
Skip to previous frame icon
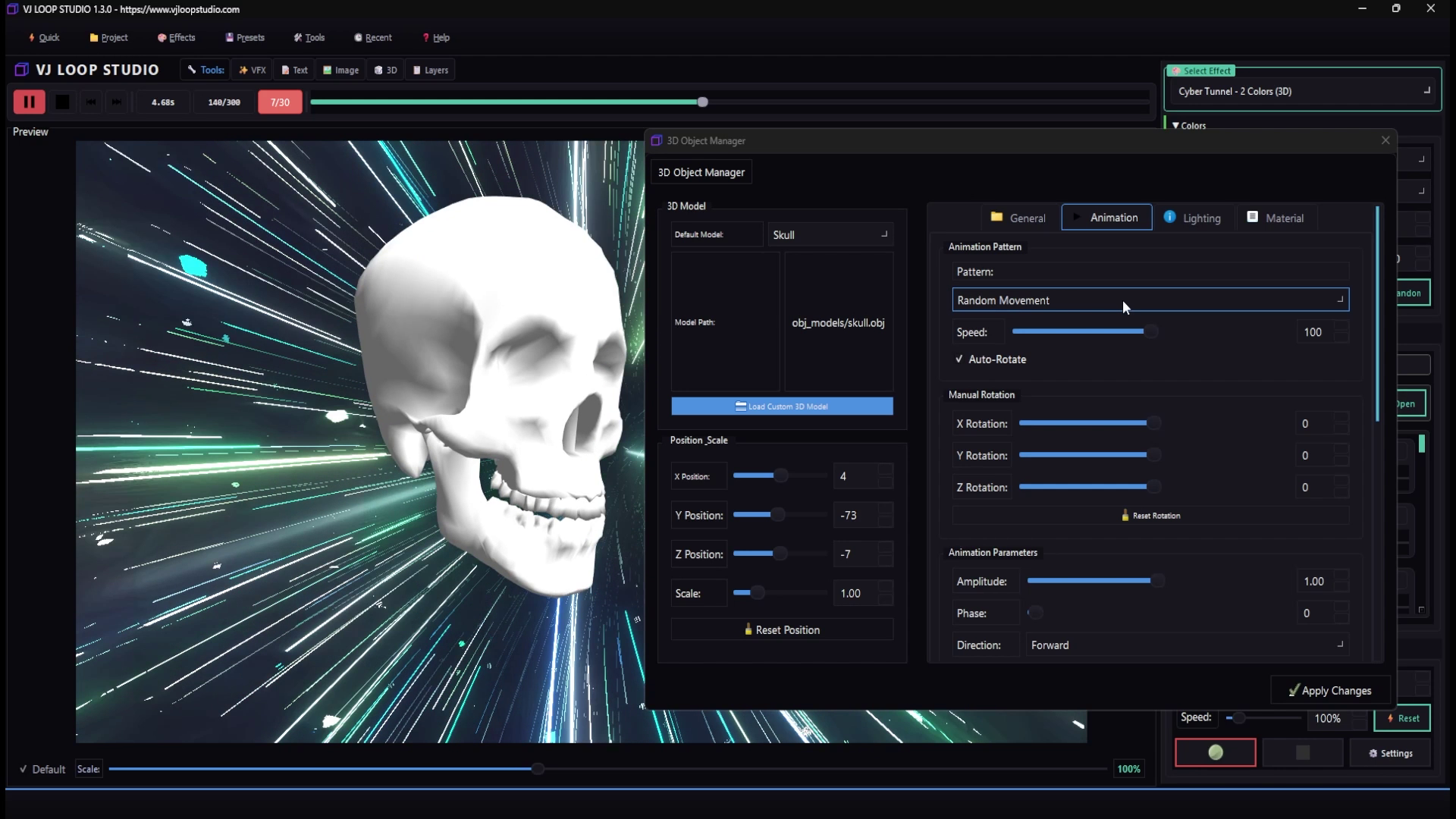91,102
